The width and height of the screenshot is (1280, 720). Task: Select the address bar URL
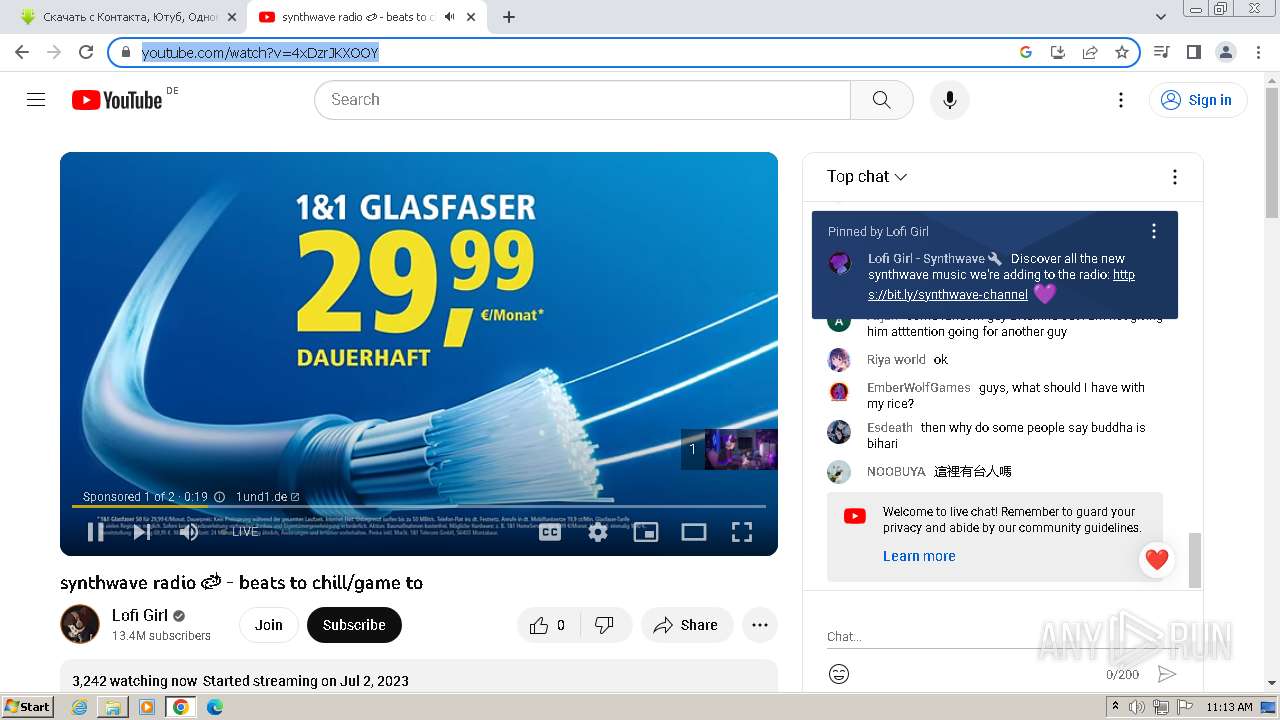260,52
